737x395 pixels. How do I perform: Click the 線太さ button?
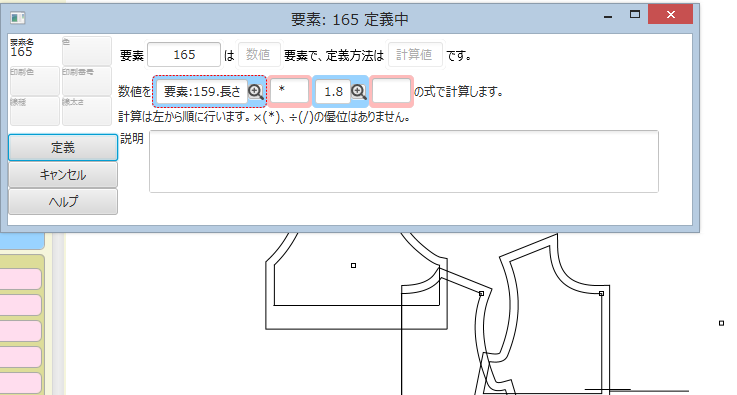click(x=87, y=111)
